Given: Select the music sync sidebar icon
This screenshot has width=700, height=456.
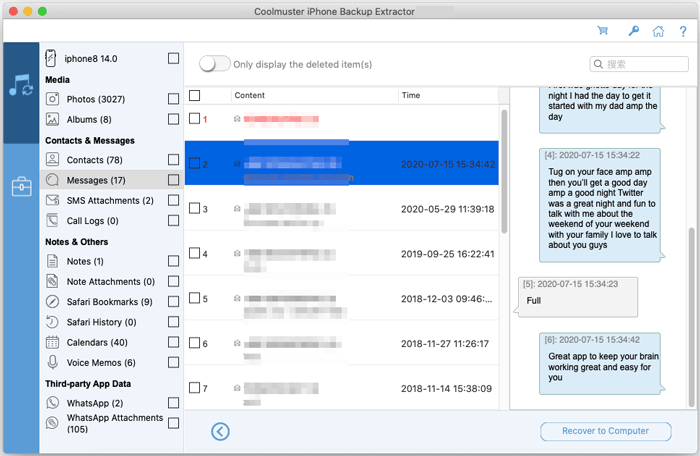Looking at the screenshot, I should pos(21,85).
